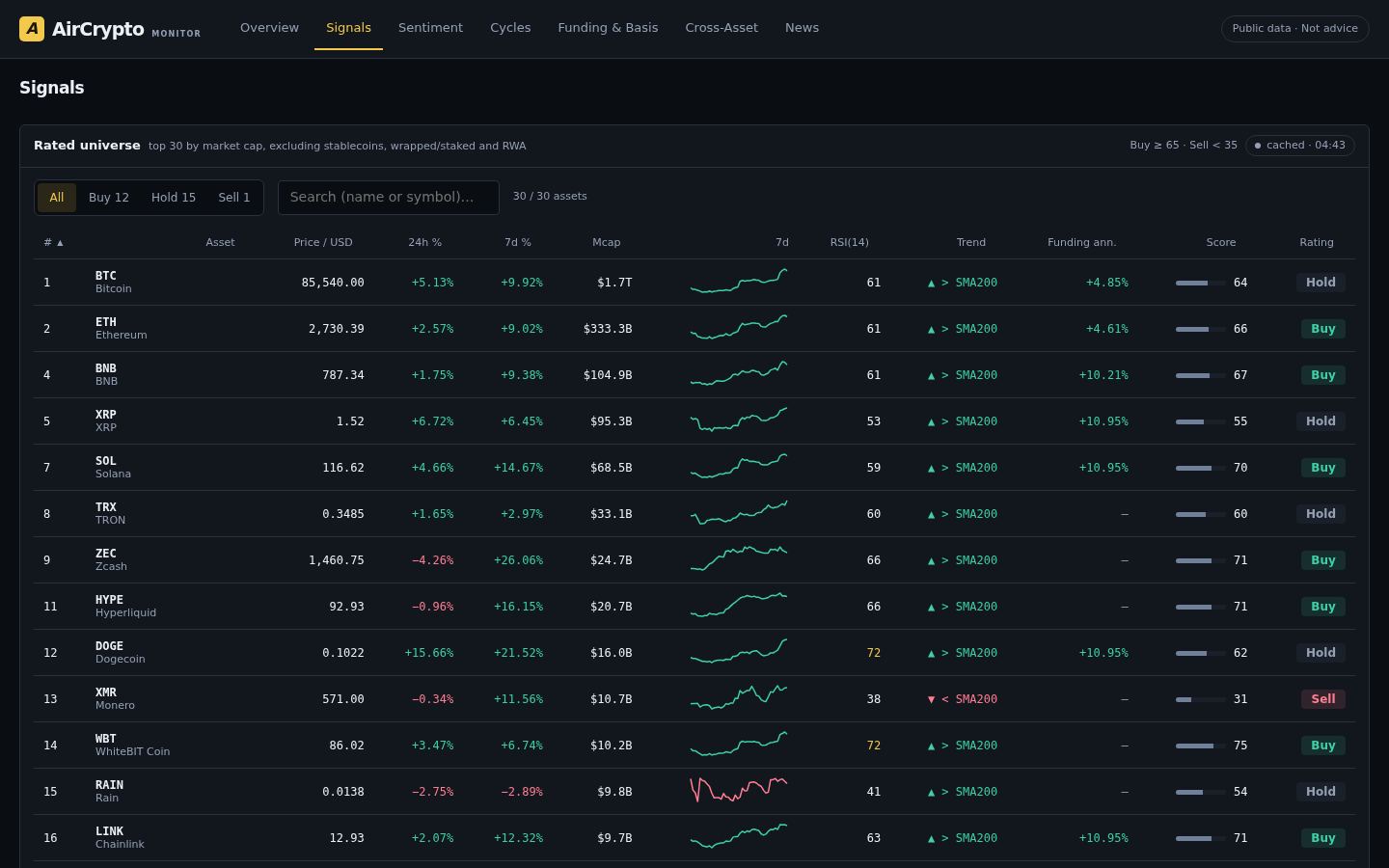Viewport: 1389px width, 868px height.
Task: Filter by Sell 1 rating
Action: [234, 198]
